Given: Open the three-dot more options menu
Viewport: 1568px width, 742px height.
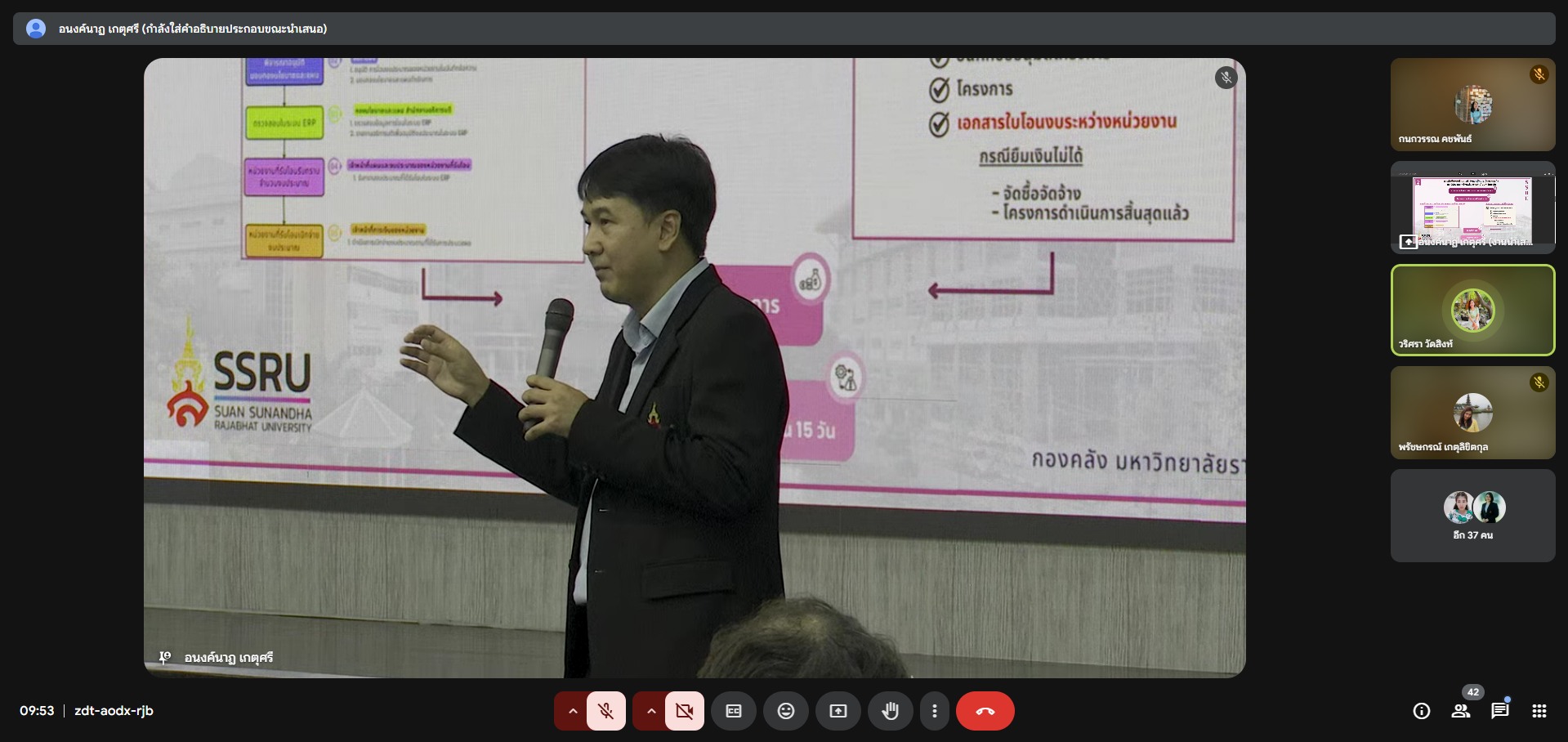Looking at the screenshot, I should click(934, 711).
